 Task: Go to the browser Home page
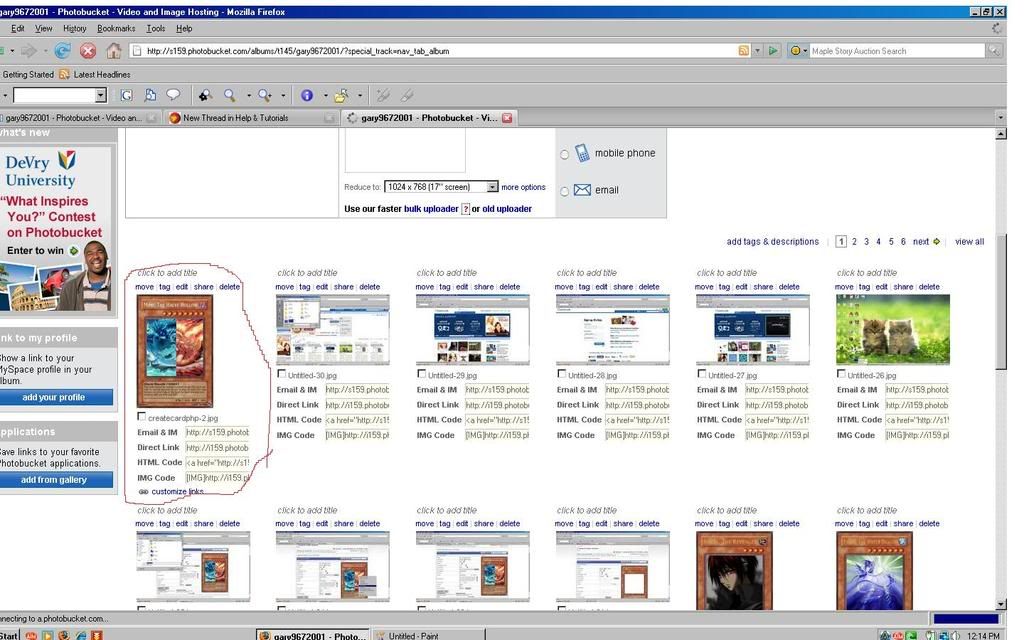[113, 51]
